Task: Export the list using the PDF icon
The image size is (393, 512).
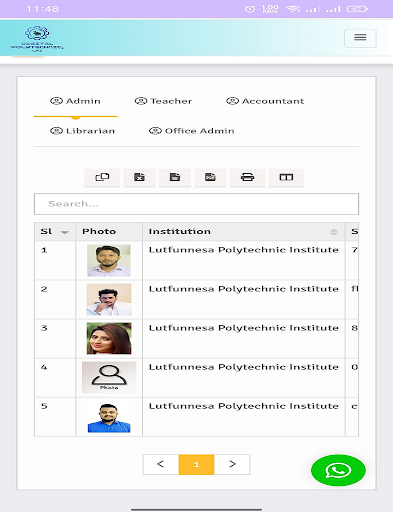Action: [210, 177]
